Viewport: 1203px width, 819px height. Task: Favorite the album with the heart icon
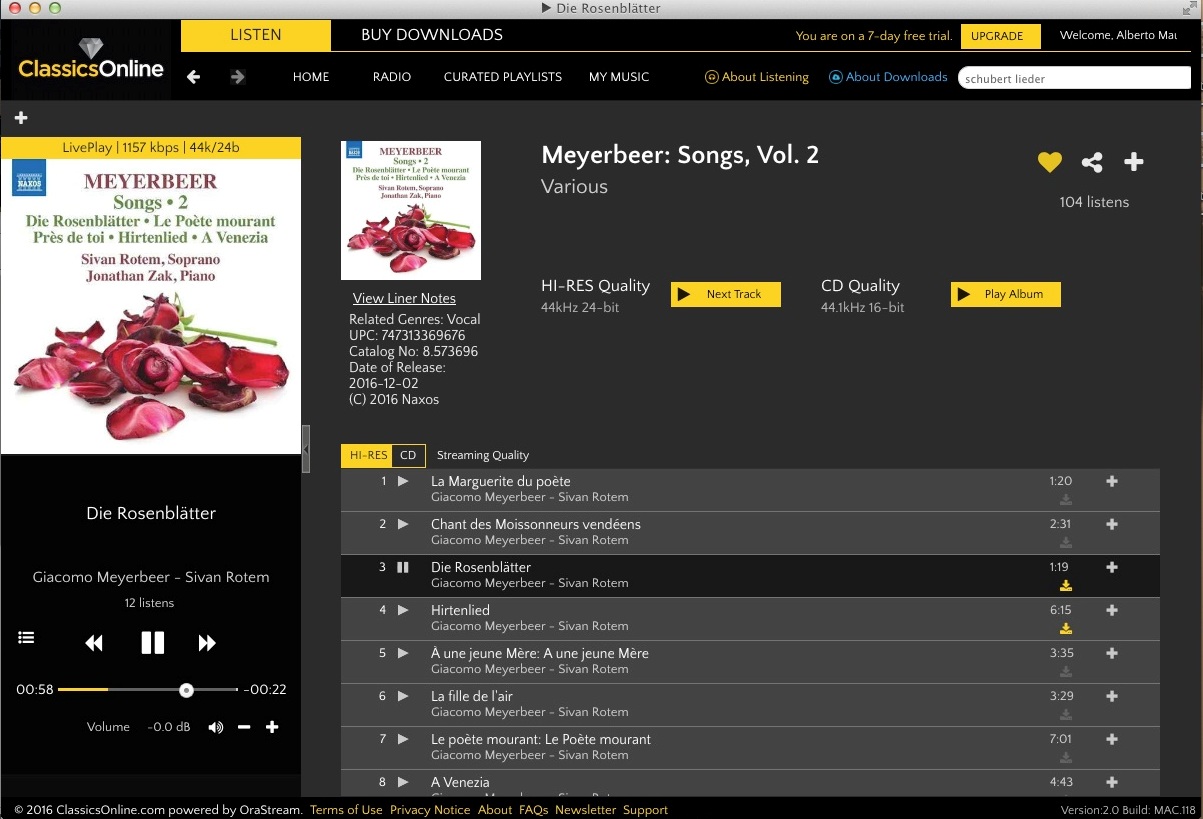[1049, 162]
